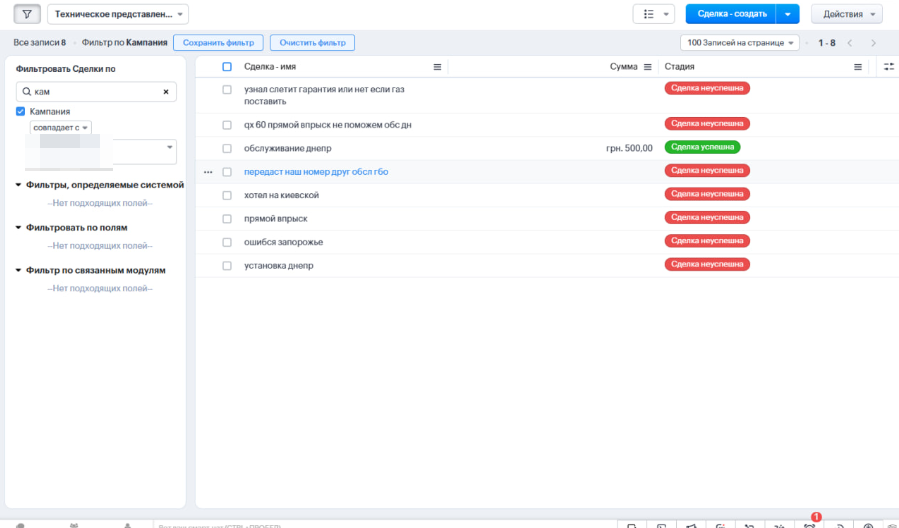Click the Сохранить фильтр button
The image size is (899, 528).
(x=218, y=43)
